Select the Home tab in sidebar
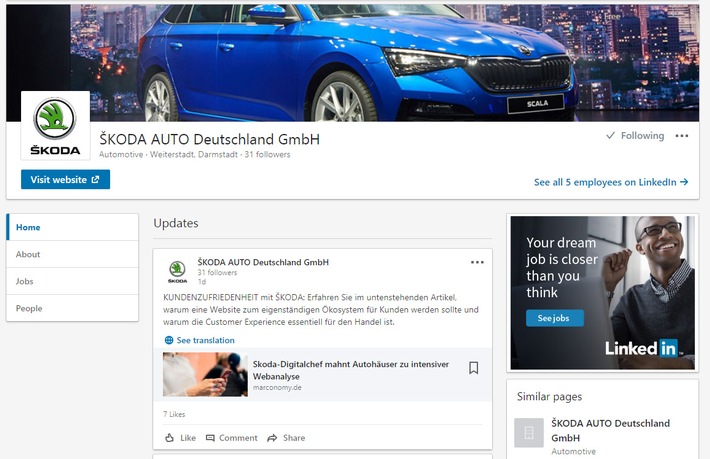Image resolution: width=710 pixels, height=459 pixels. coord(73,227)
